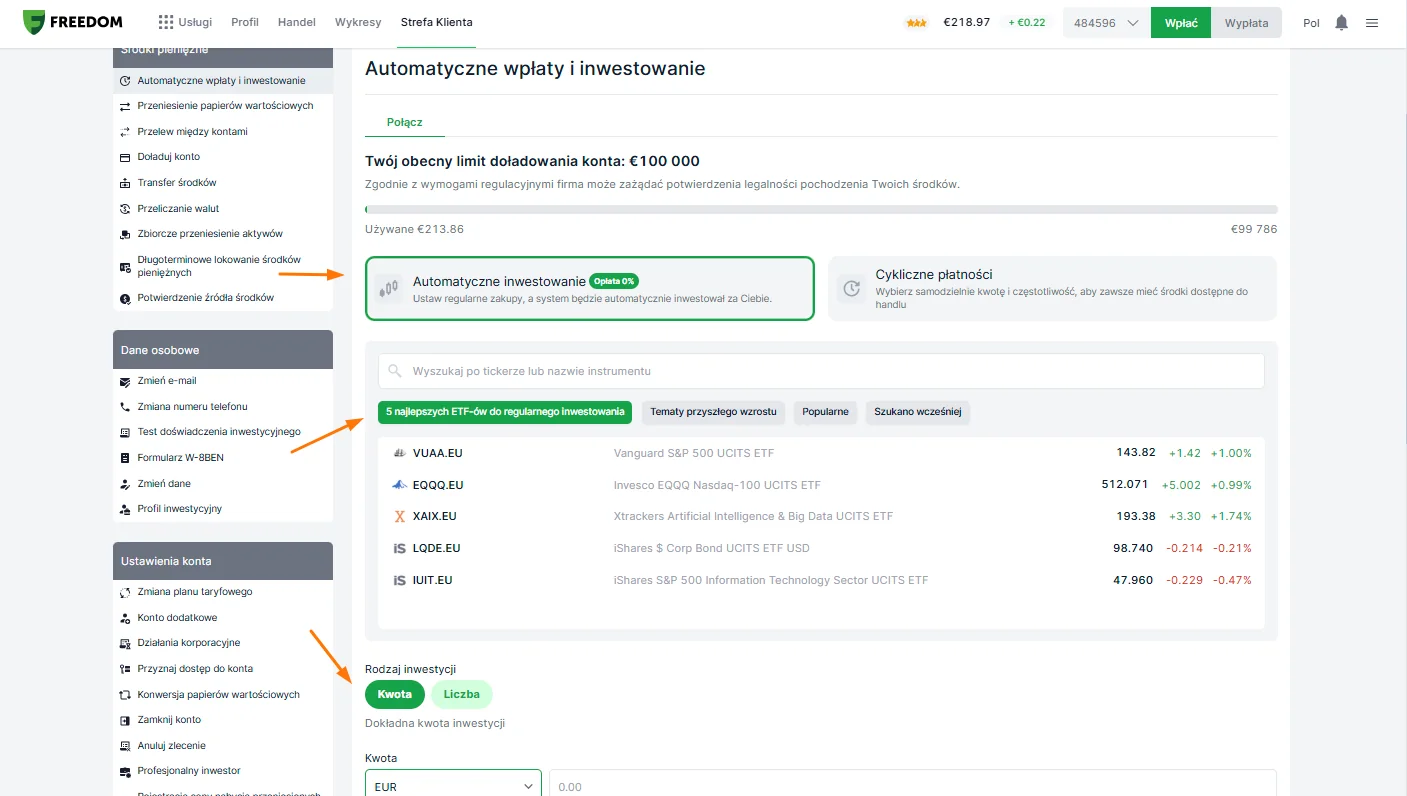This screenshot has width=1407, height=796.
Task: Select Liczba investment type
Action: click(x=462, y=694)
